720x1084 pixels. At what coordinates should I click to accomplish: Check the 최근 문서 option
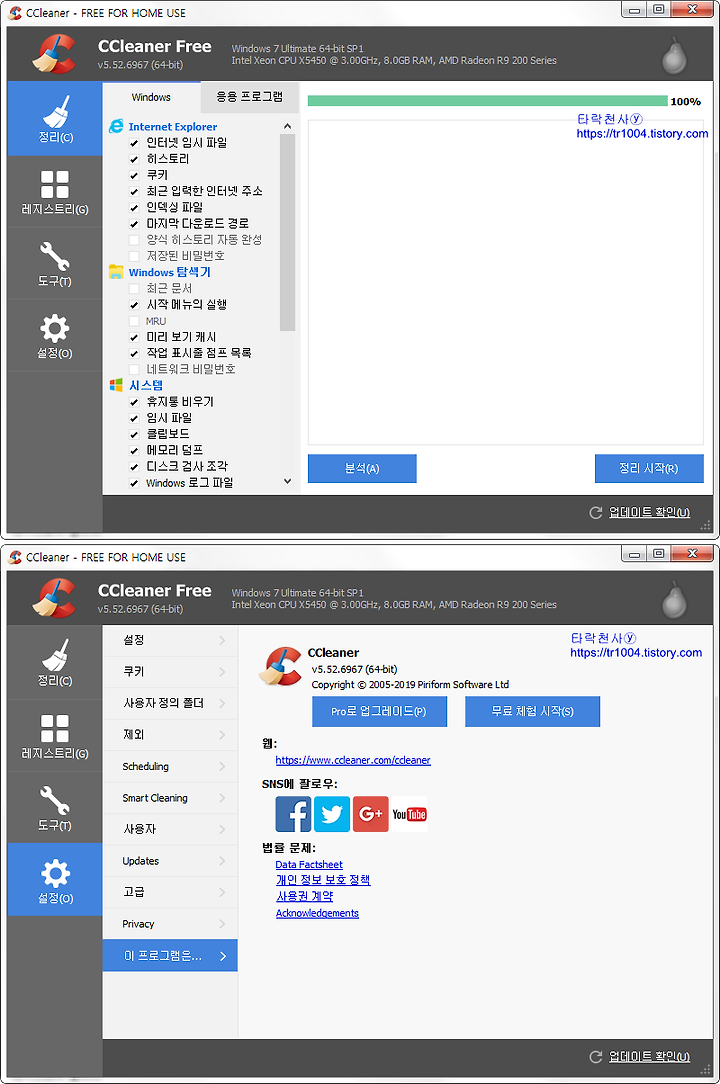(x=134, y=288)
